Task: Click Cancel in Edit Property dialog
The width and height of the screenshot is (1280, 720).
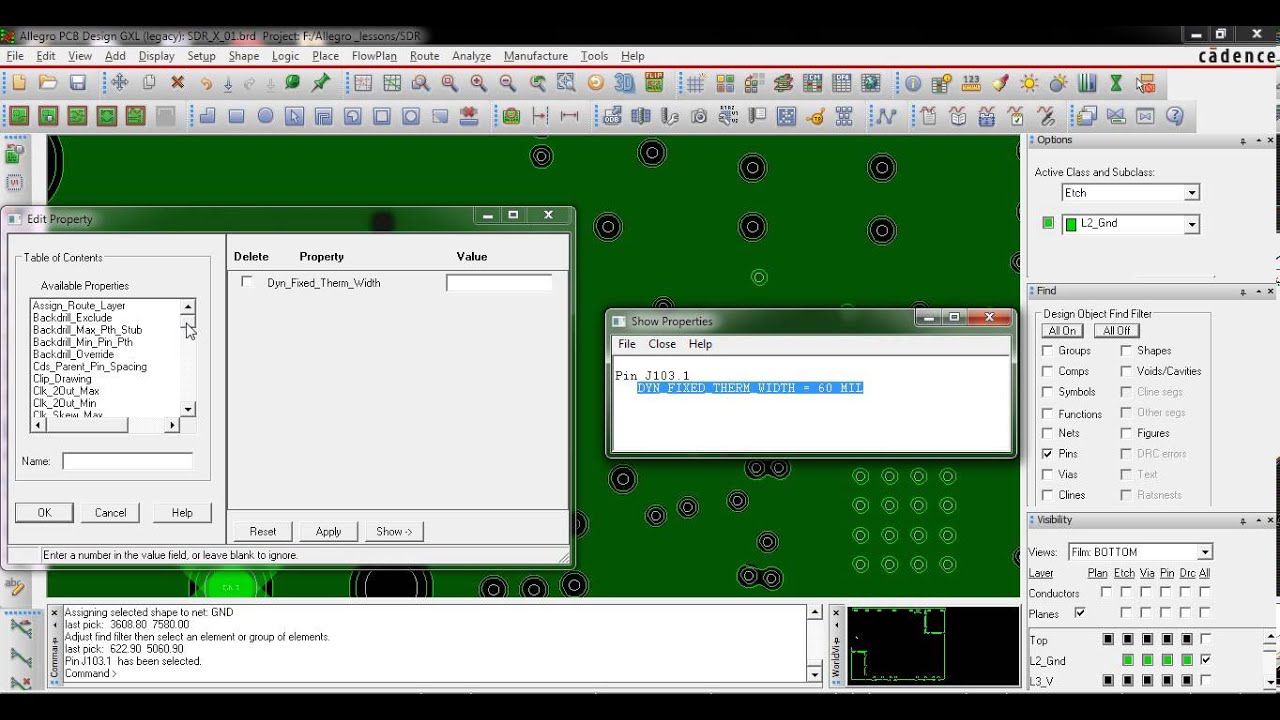Action: coord(110,512)
